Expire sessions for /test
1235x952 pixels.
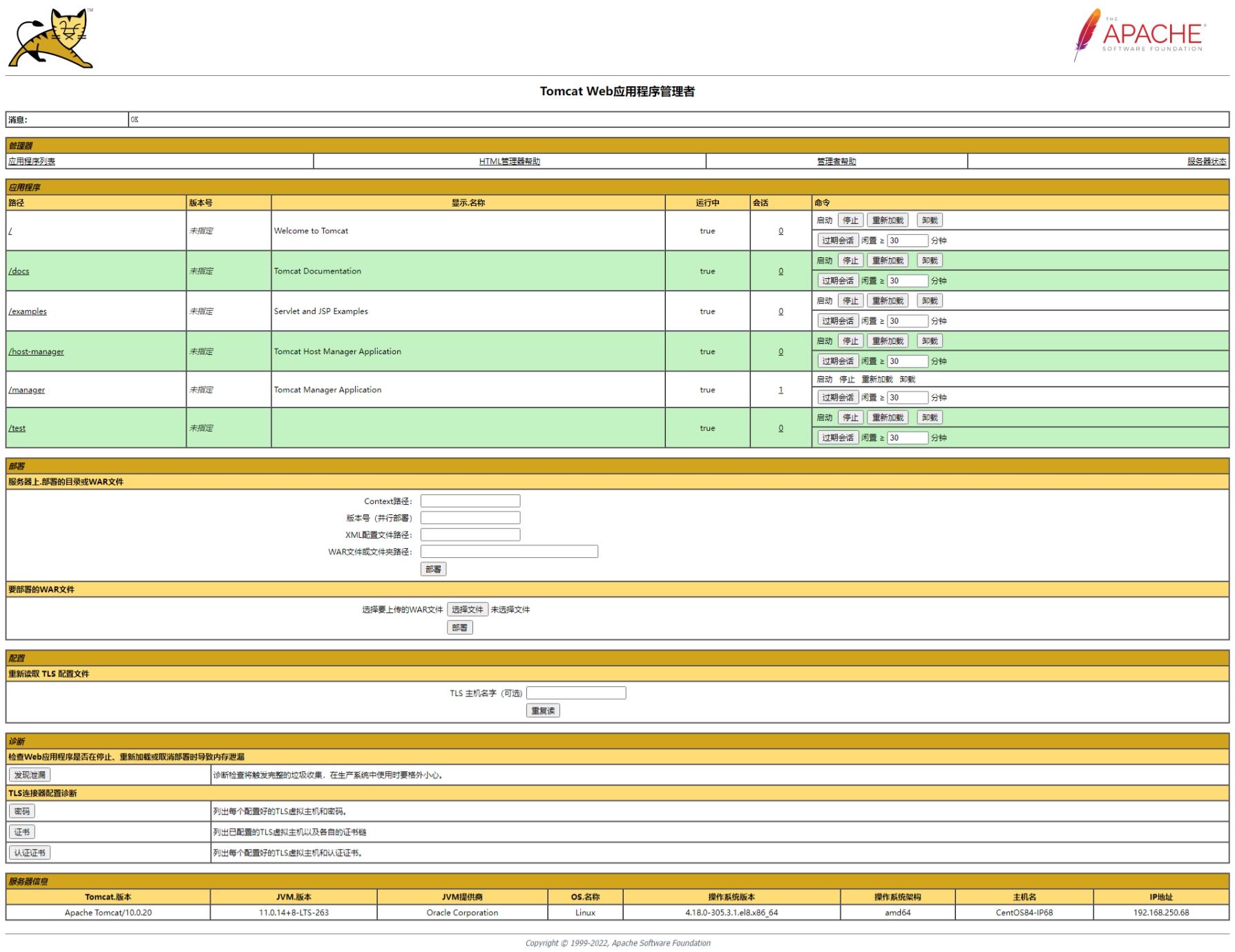(x=838, y=437)
